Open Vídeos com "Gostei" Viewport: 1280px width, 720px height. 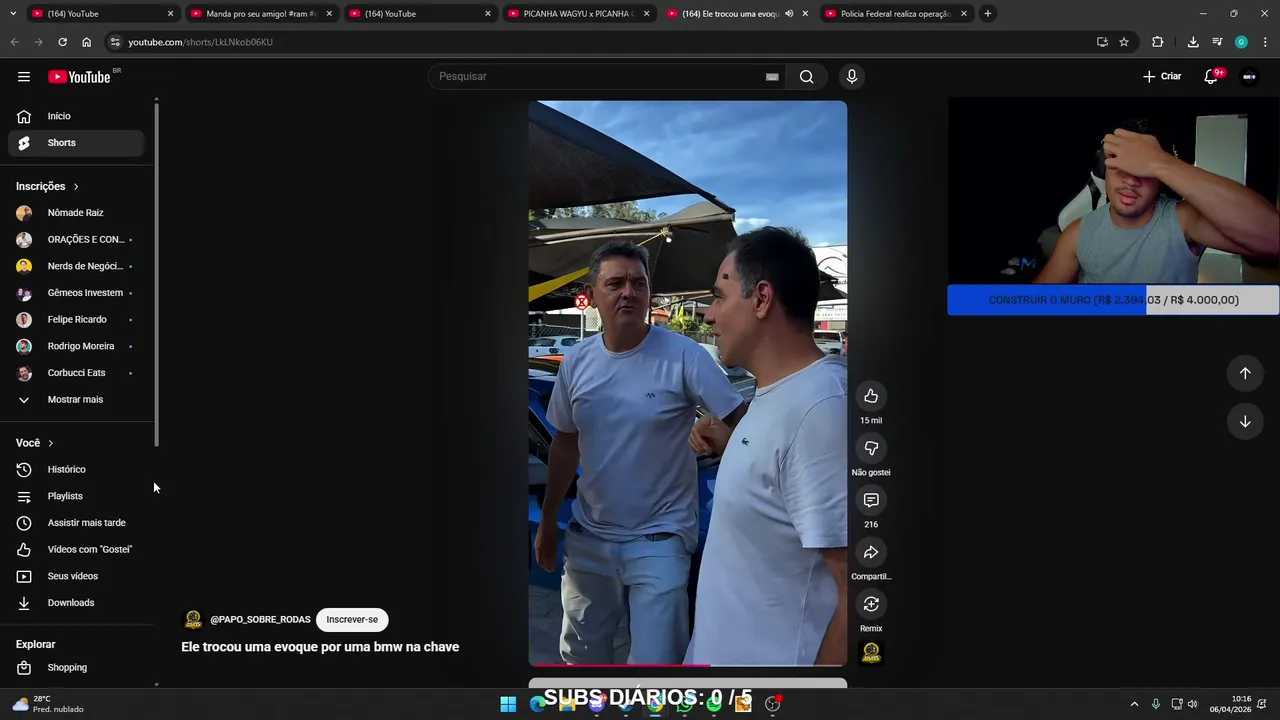pyautogui.click(x=75, y=549)
